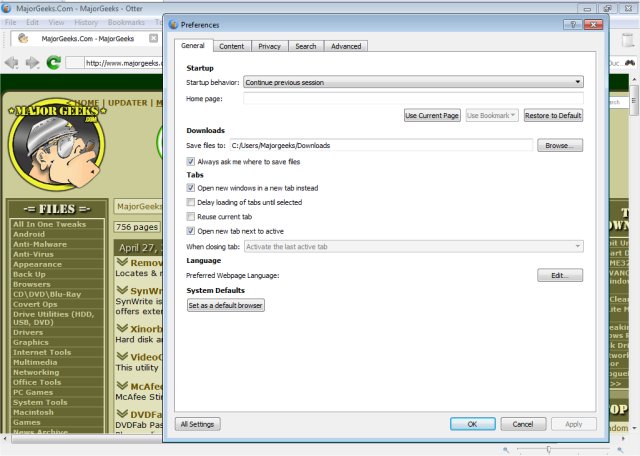Click the binoculars search icon in Otter toolbar
640x456 pixels.
point(630,62)
